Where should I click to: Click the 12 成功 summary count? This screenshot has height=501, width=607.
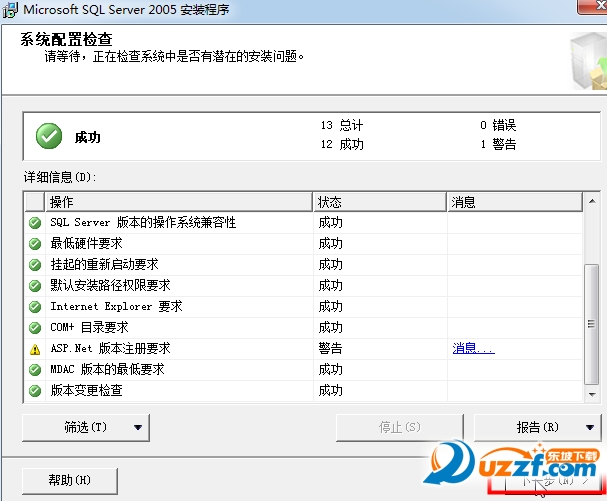[x=342, y=144]
